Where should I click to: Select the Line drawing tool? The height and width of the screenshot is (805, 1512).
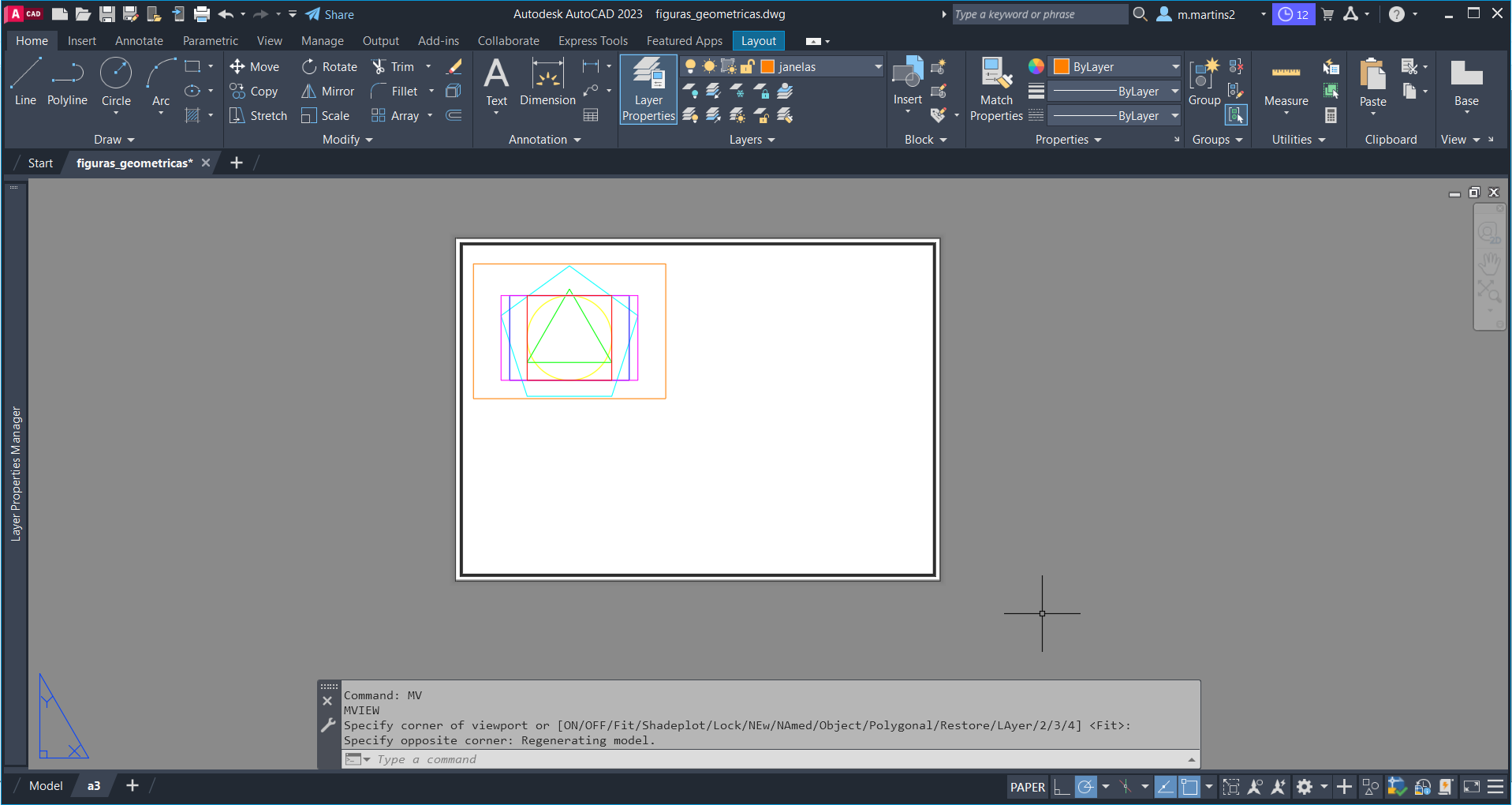pyautogui.click(x=25, y=80)
